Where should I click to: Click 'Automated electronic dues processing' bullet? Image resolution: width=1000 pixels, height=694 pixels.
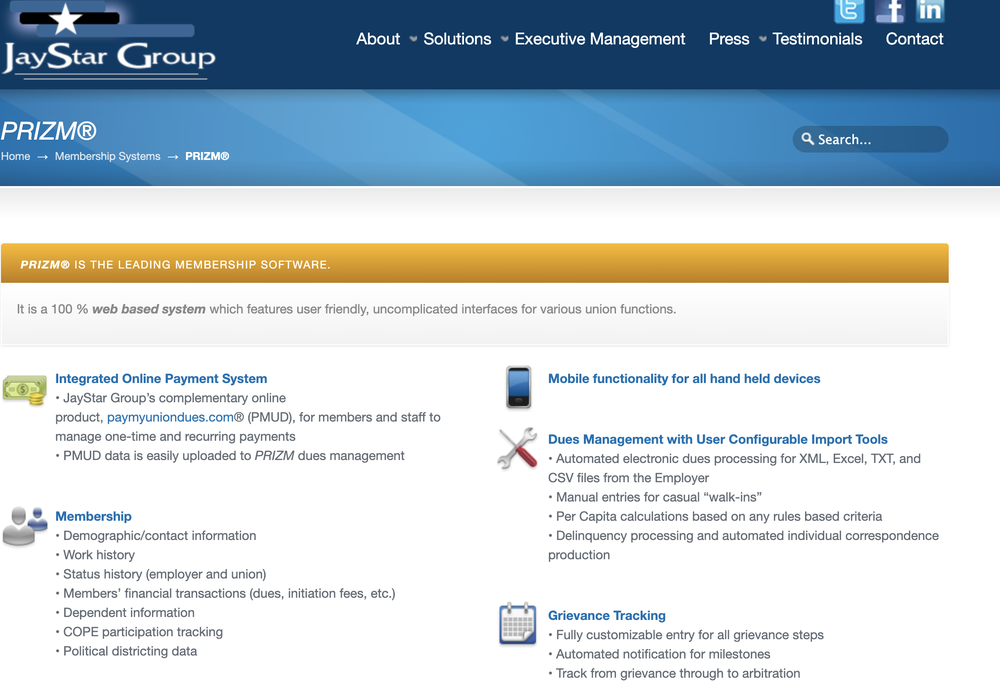pos(735,468)
